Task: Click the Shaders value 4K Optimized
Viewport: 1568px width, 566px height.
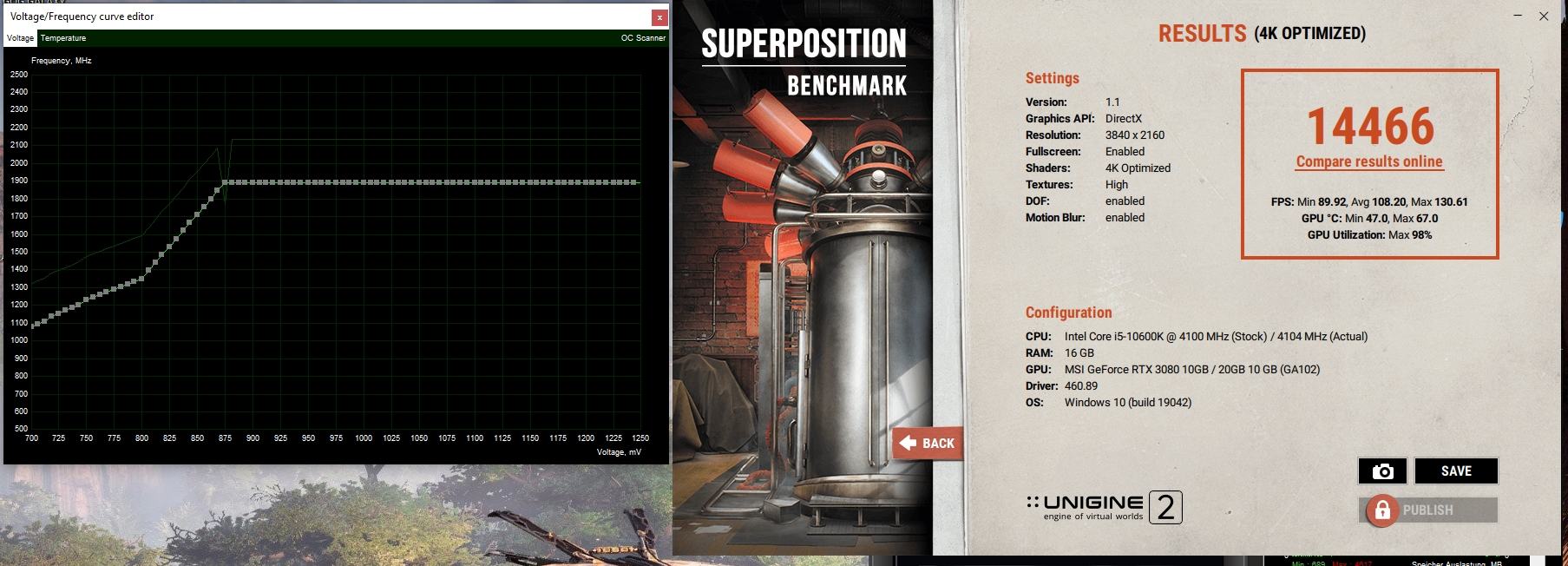Action: 1138,168
